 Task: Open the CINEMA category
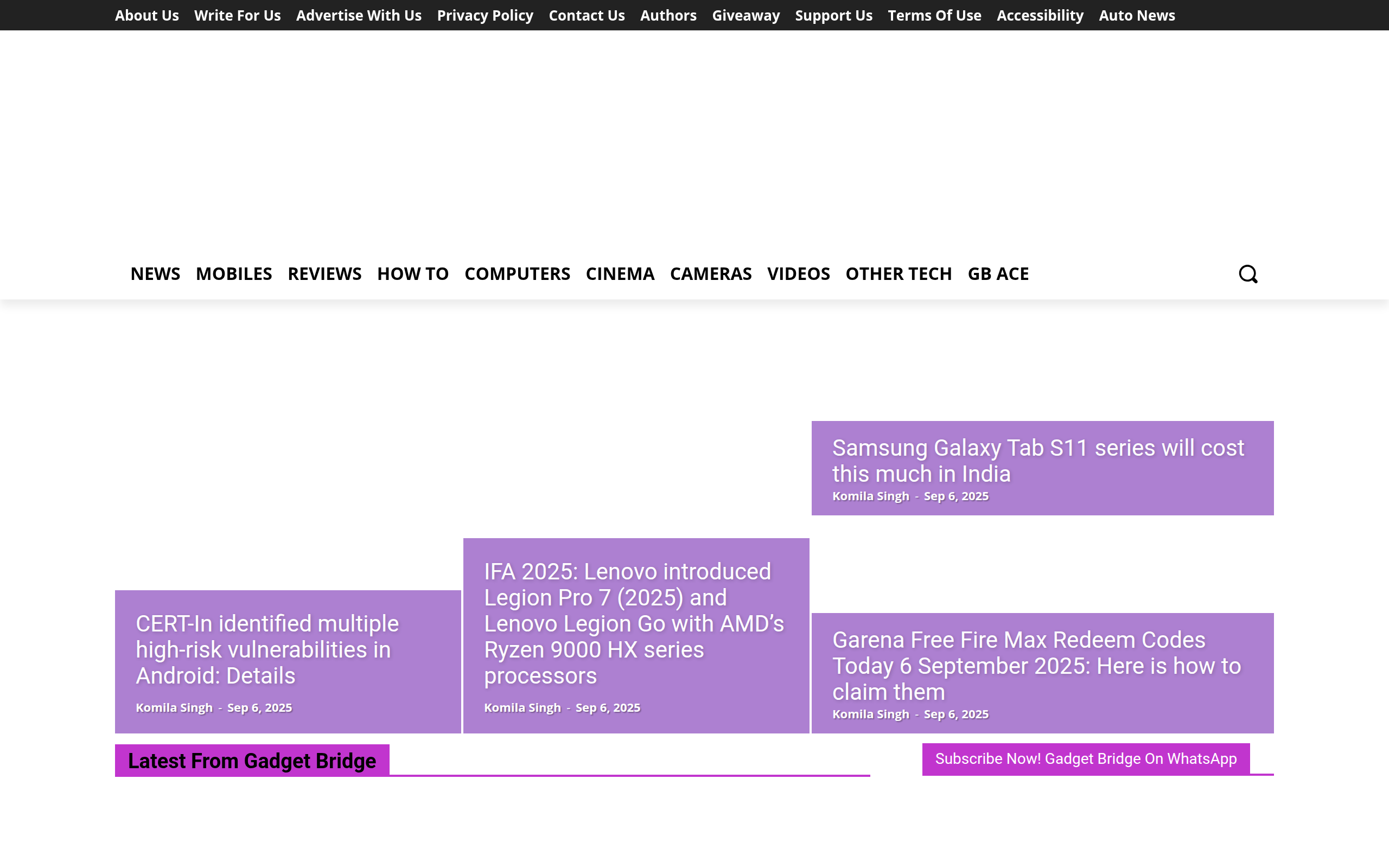[620, 274]
